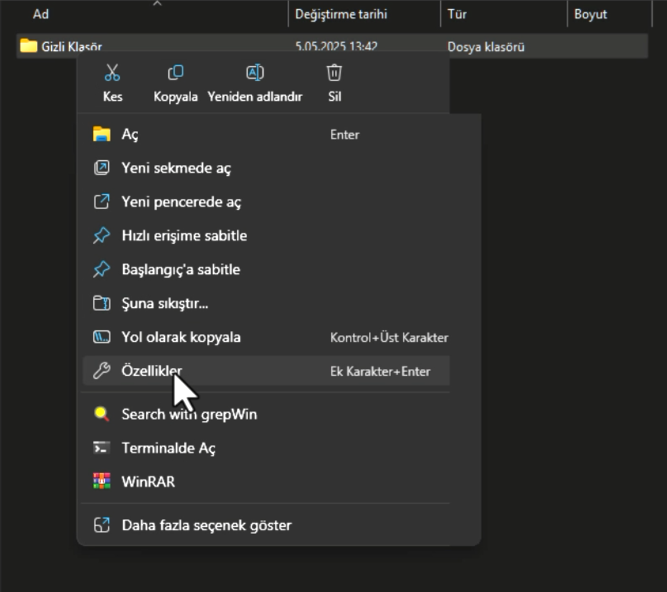Select Yol olarak kopyala entry
The width and height of the screenshot is (667, 592).
[180, 337]
